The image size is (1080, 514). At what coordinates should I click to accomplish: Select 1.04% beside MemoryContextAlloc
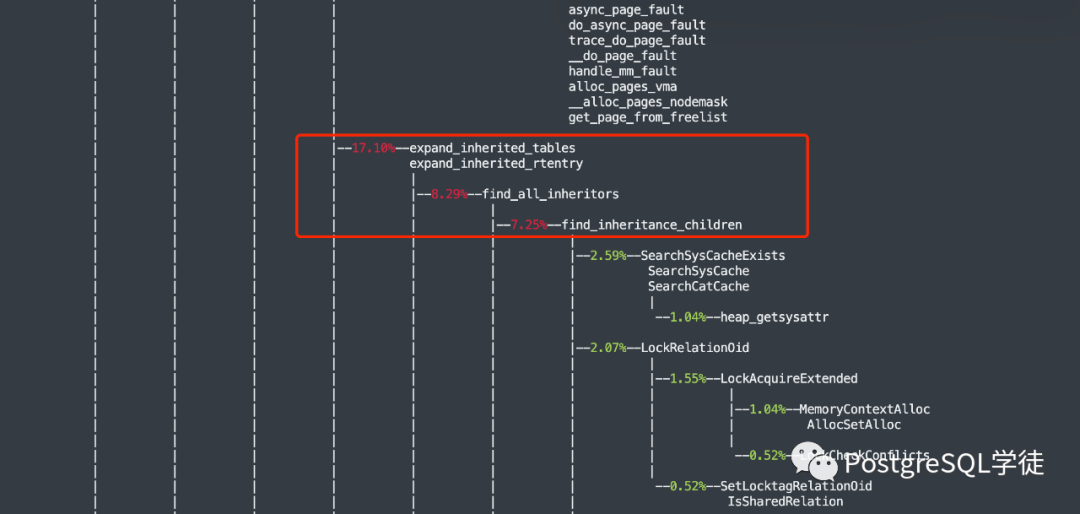(768, 409)
